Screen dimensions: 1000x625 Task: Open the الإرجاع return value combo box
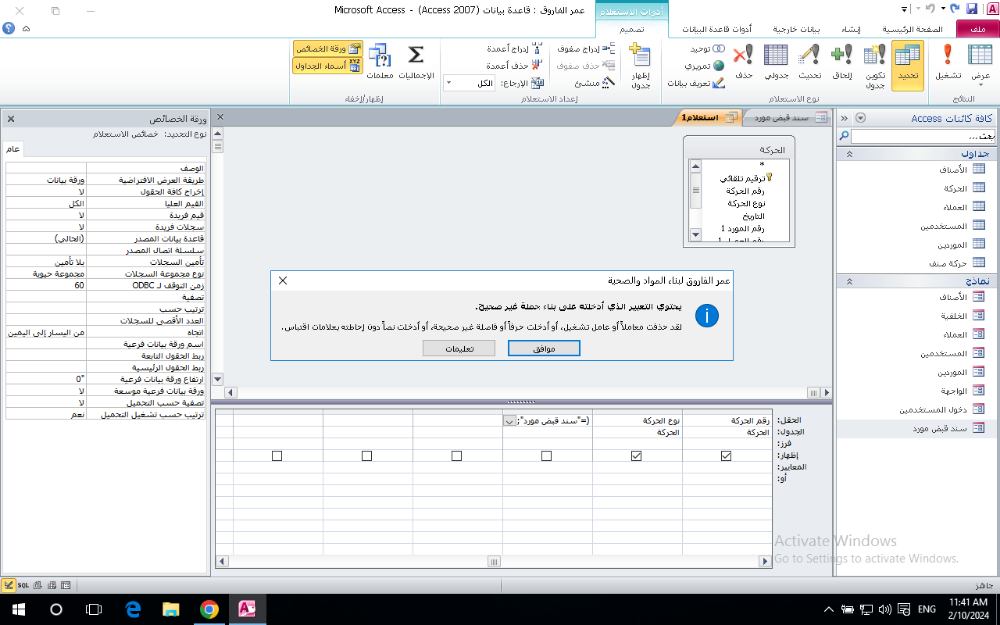point(469,83)
